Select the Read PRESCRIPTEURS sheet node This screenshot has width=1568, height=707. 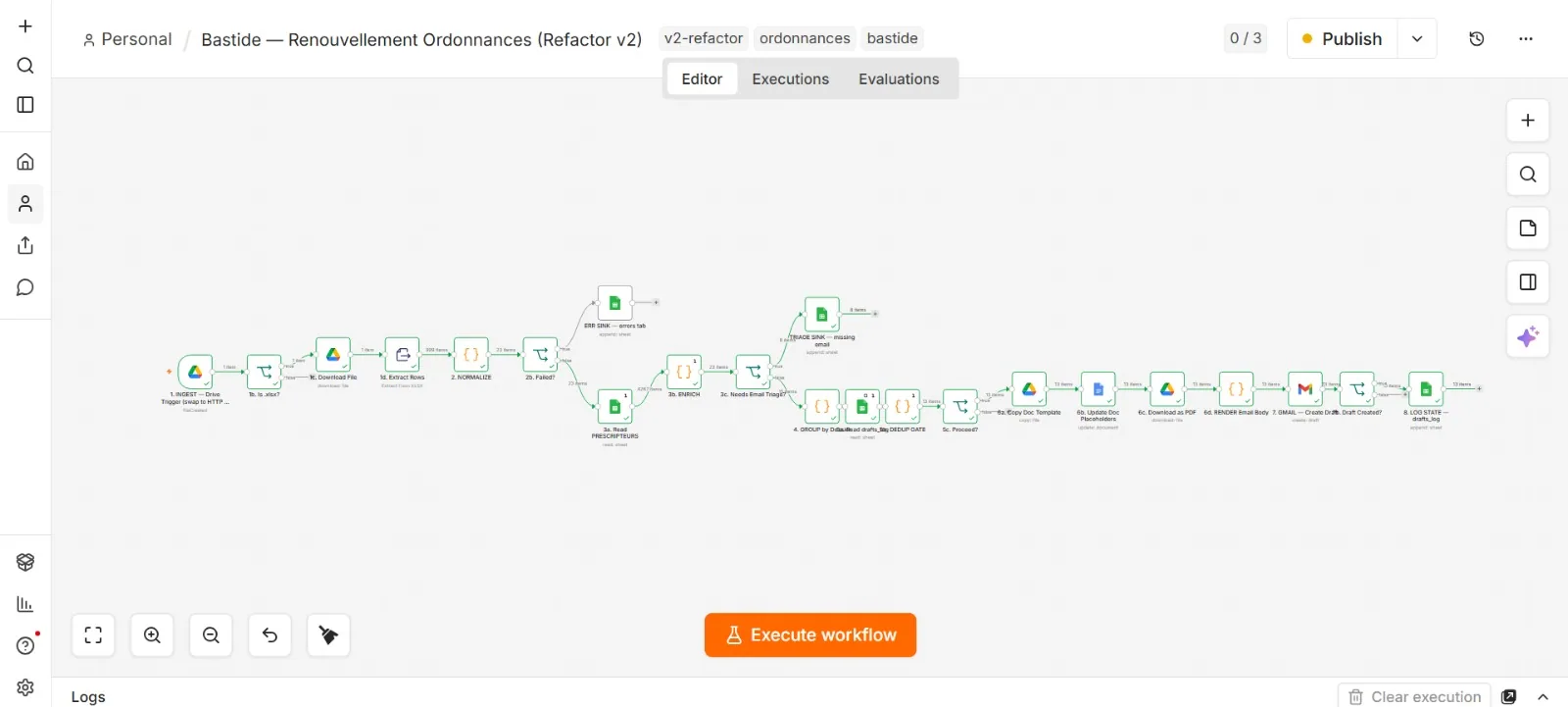point(614,406)
